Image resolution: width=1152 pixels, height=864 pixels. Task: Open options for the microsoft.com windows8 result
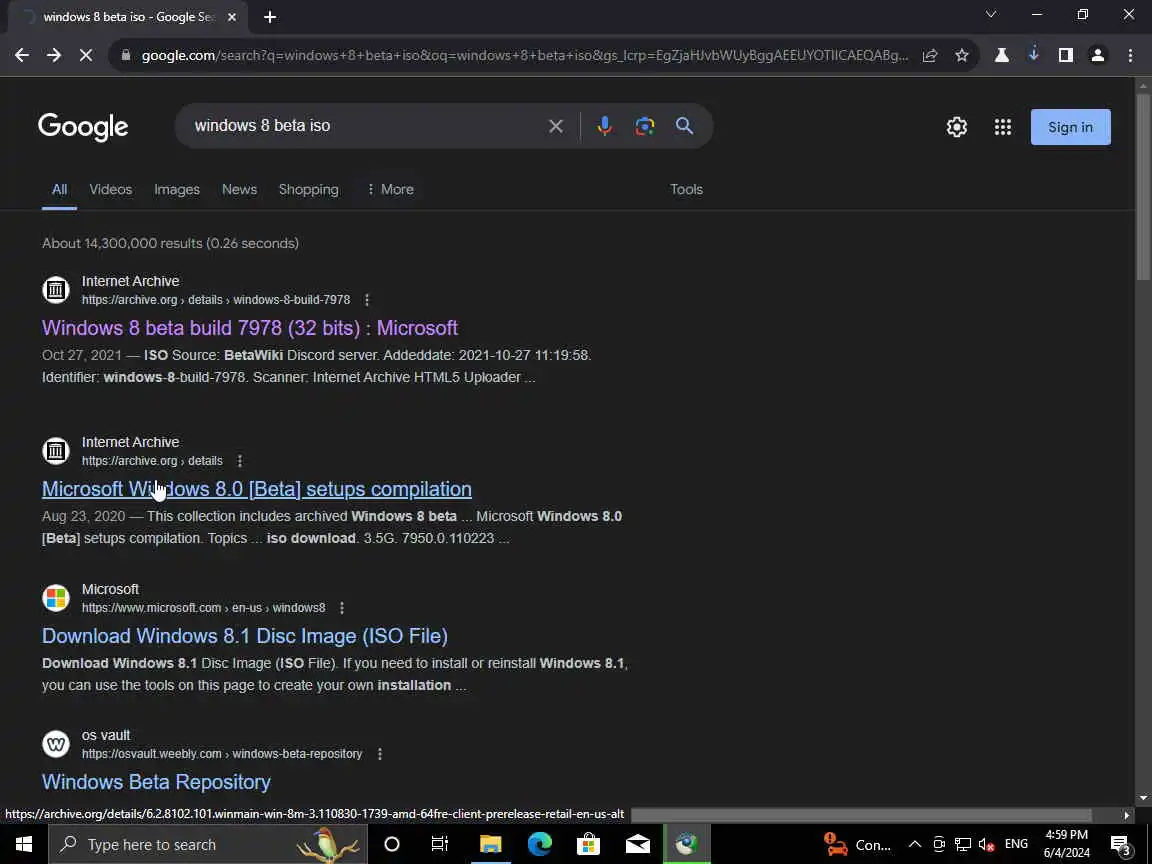(x=342, y=608)
